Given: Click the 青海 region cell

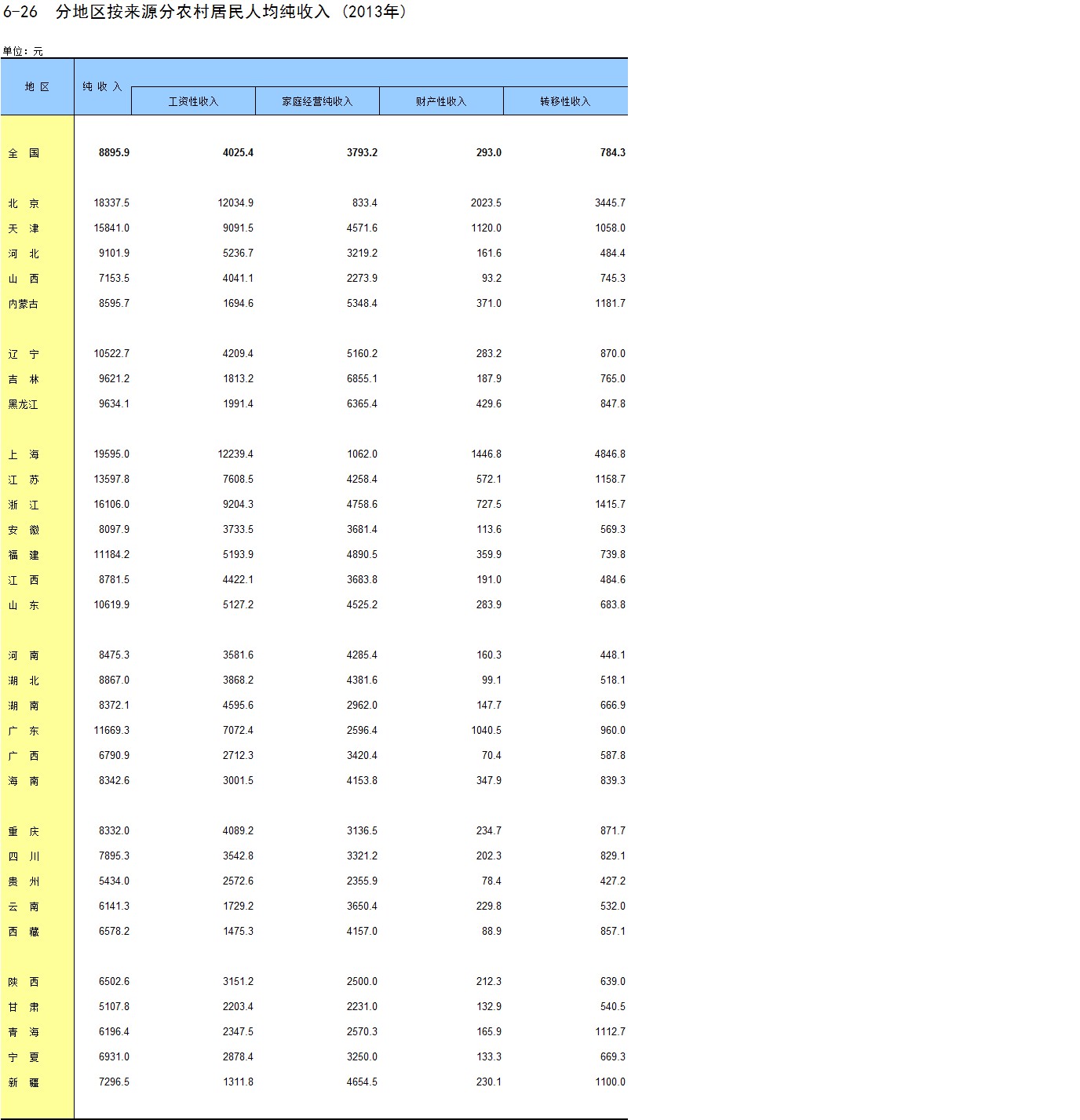Looking at the screenshot, I should tap(24, 1032).
